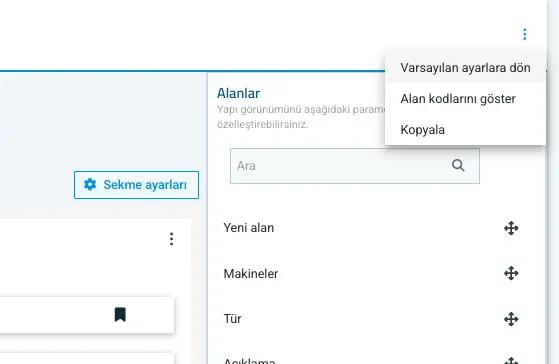559x364 pixels.
Task: Click the gear icon in Sekme ayarları
Action: (90, 184)
